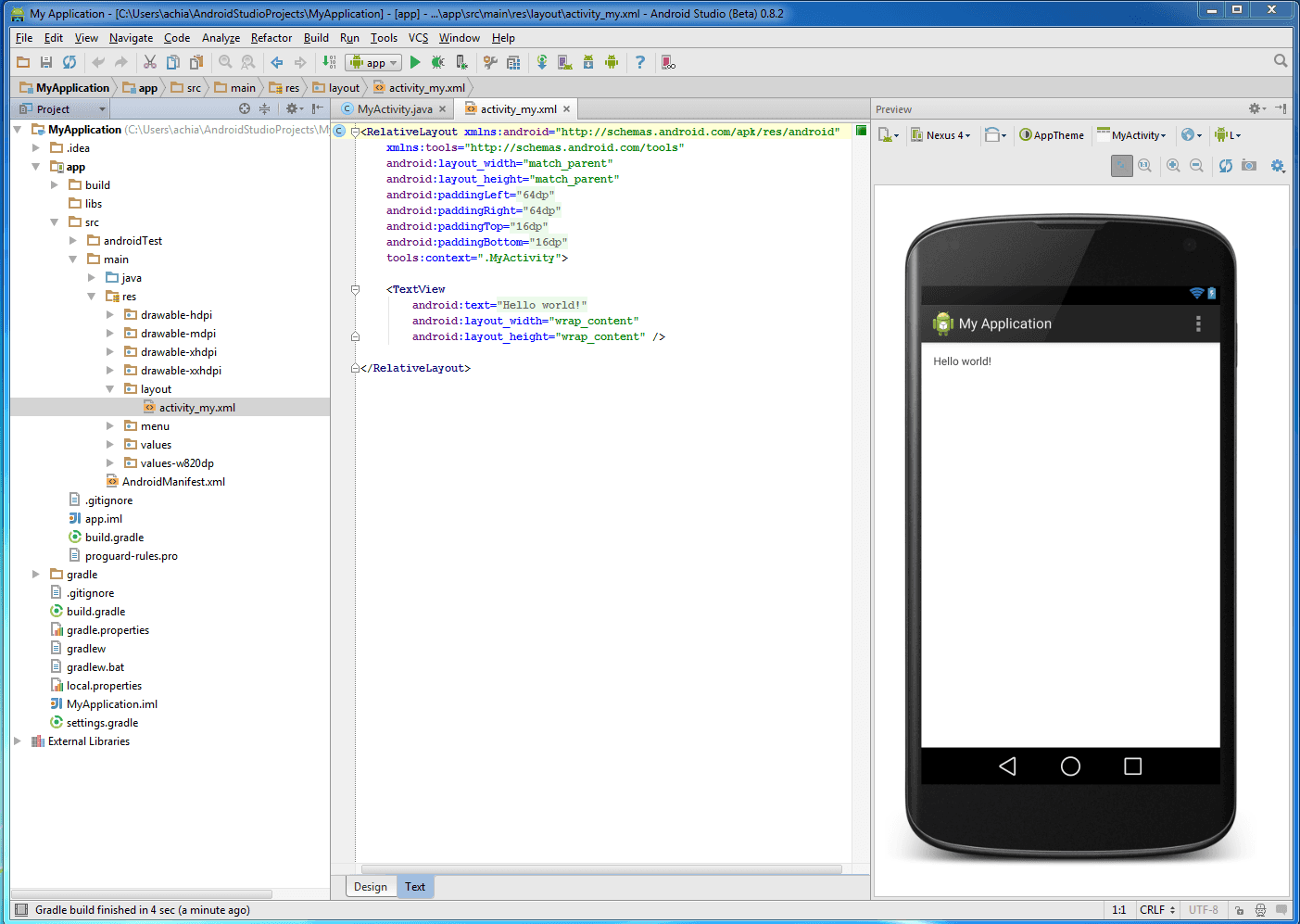Click the Cut scissors icon
This screenshot has height=924, width=1300.
point(149,62)
